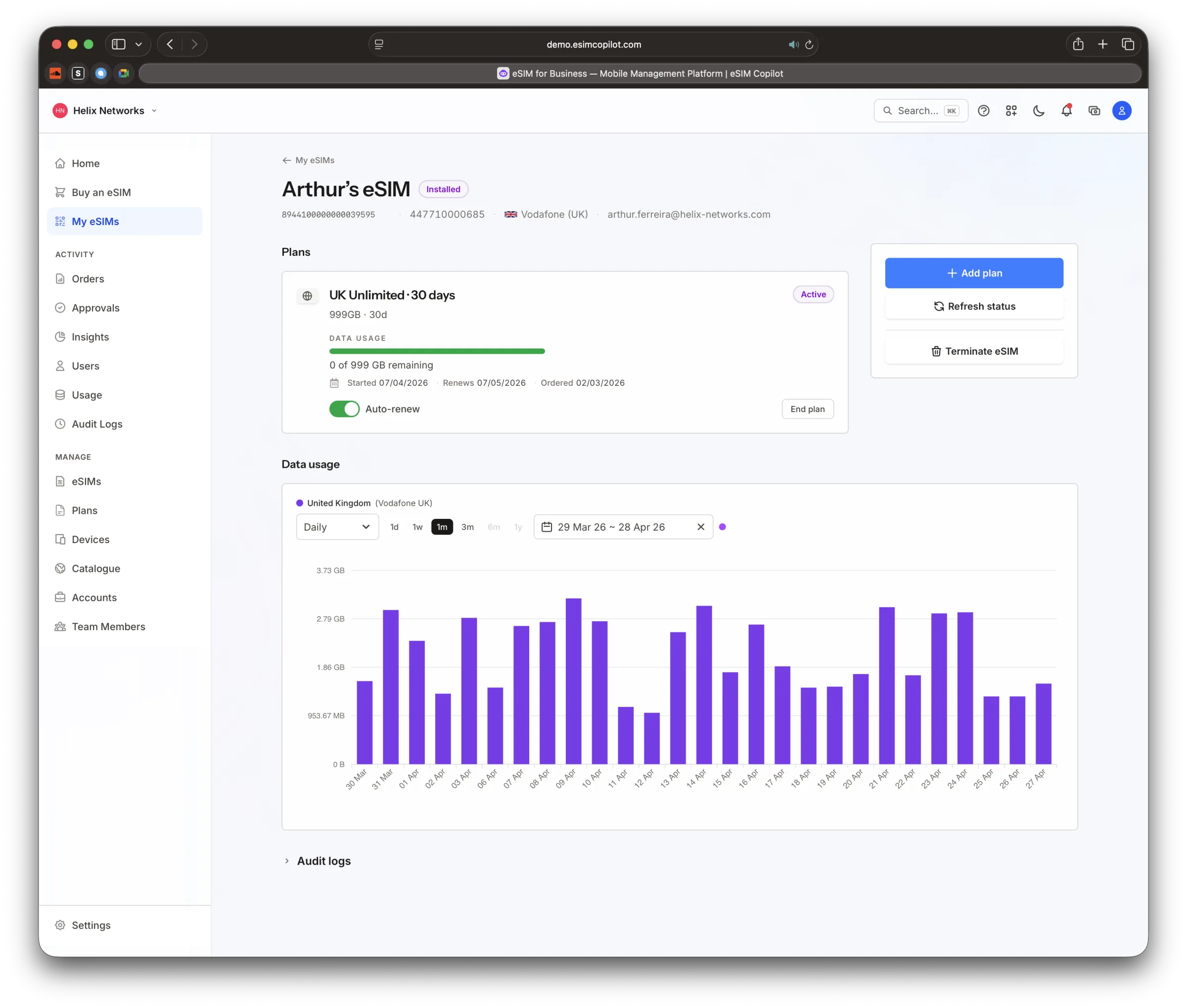Click the SoundCloud favorite tab icon

pos(55,73)
